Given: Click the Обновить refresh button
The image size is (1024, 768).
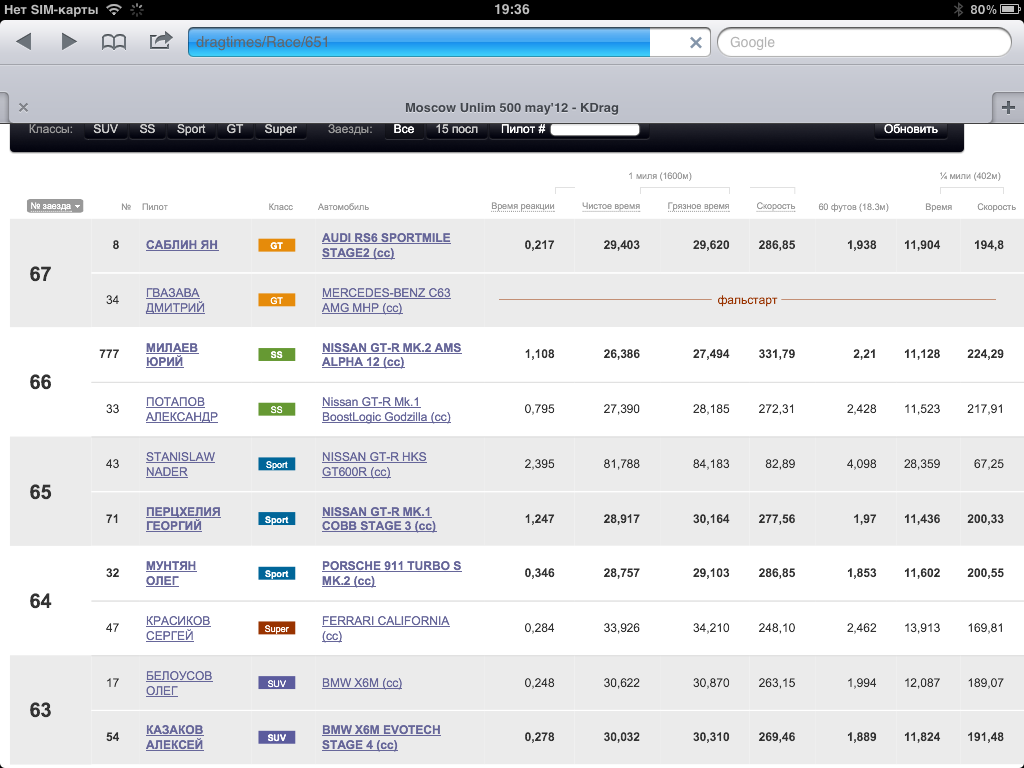Looking at the screenshot, I should click(x=910, y=129).
